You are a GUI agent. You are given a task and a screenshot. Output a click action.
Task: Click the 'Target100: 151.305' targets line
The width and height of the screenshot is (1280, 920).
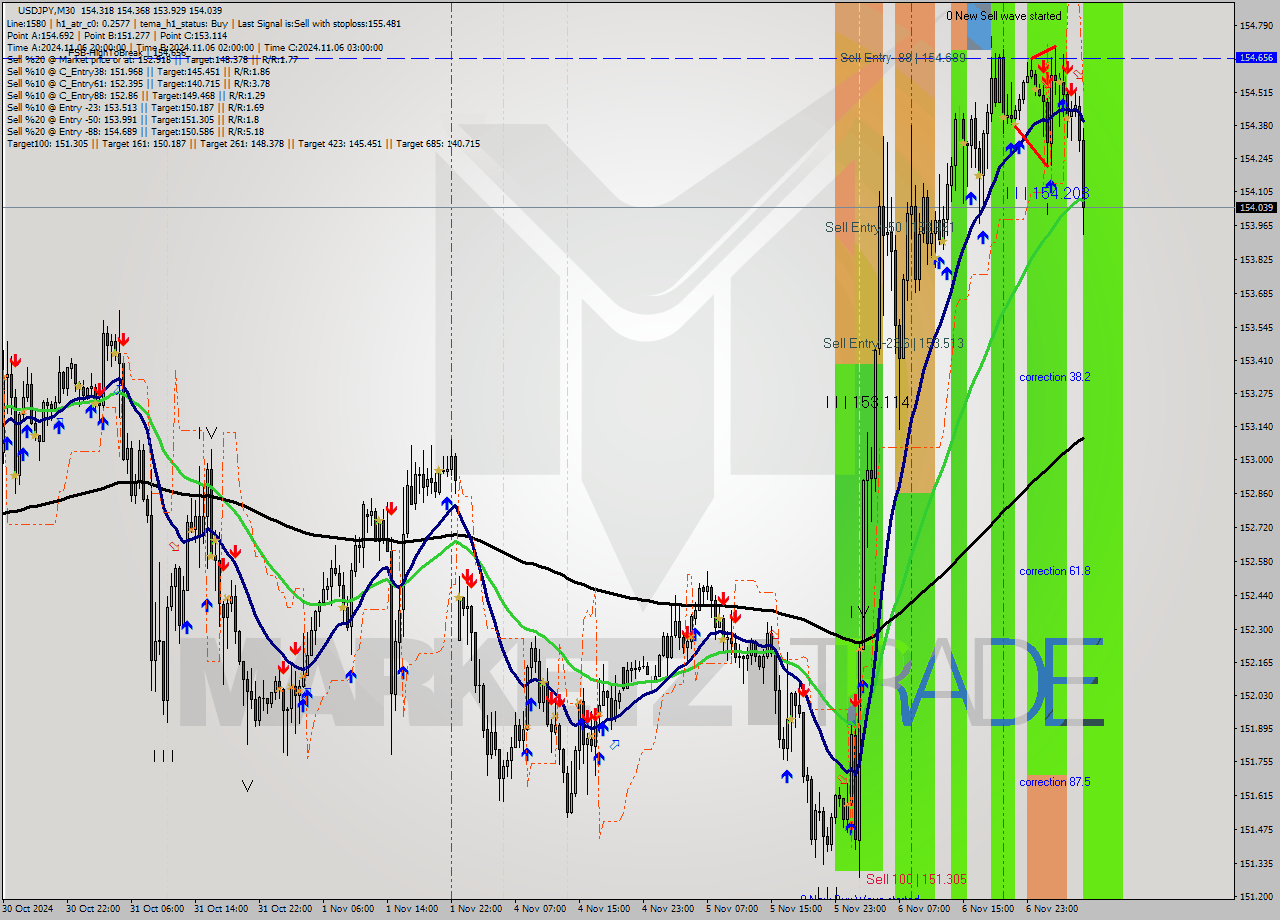pos(243,143)
